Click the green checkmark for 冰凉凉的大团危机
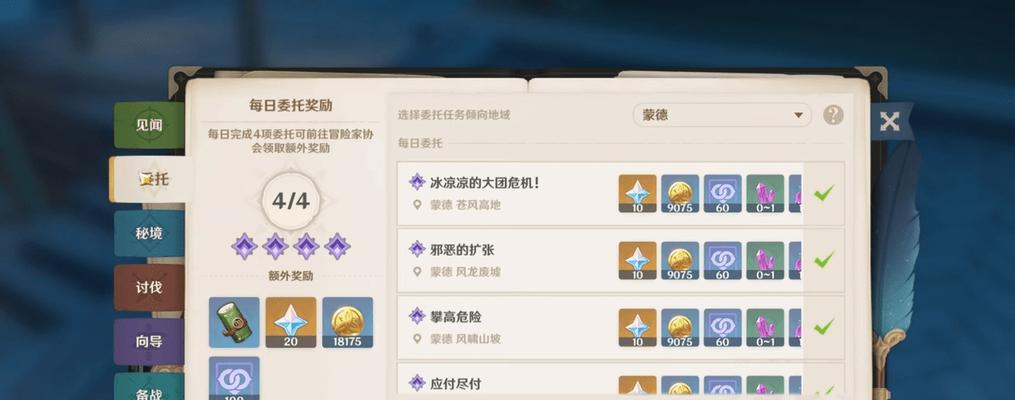The image size is (1015, 400). tap(823, 193)
